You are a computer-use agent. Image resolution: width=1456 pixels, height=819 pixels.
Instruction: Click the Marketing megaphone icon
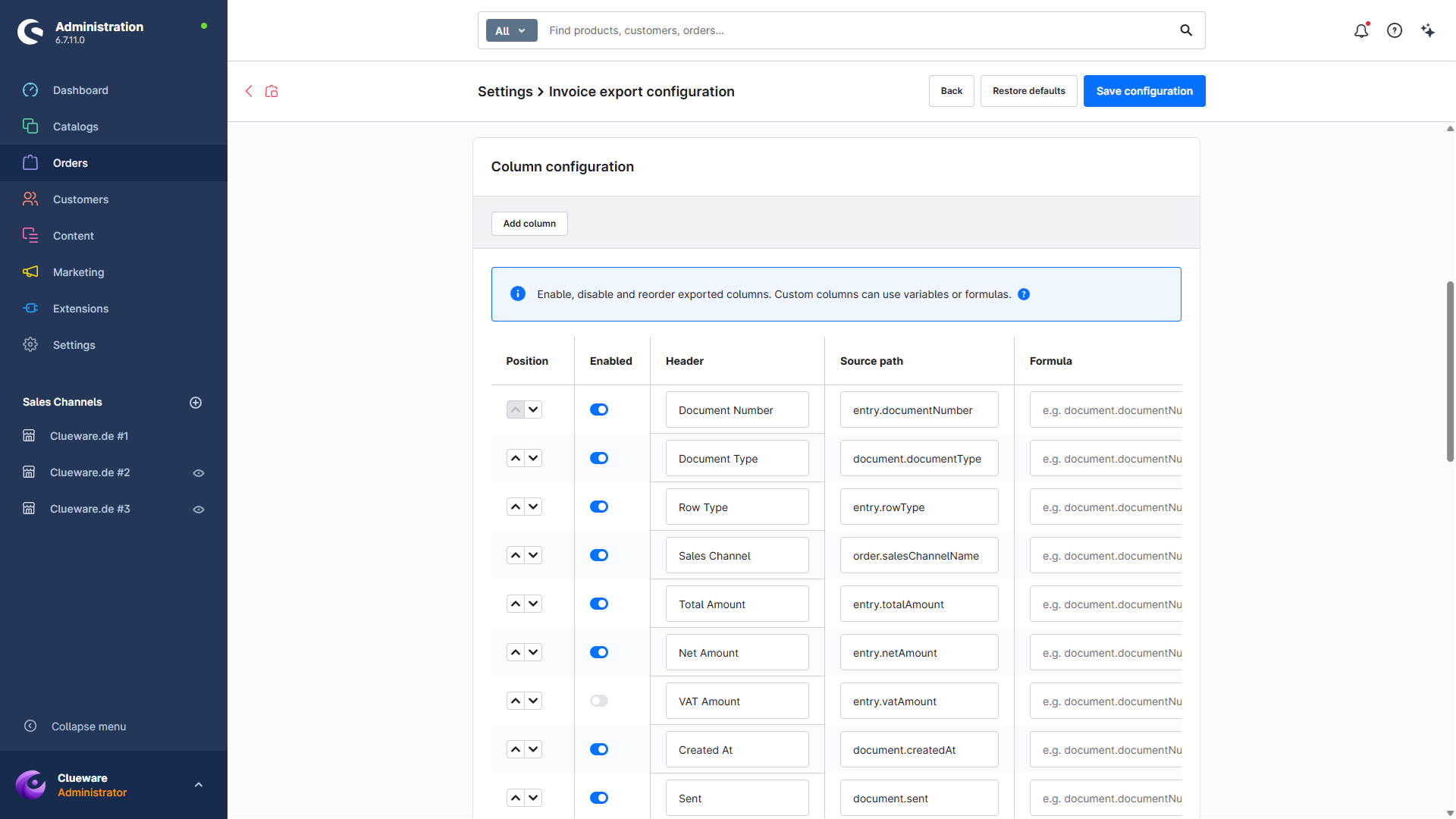click(30, 272)
